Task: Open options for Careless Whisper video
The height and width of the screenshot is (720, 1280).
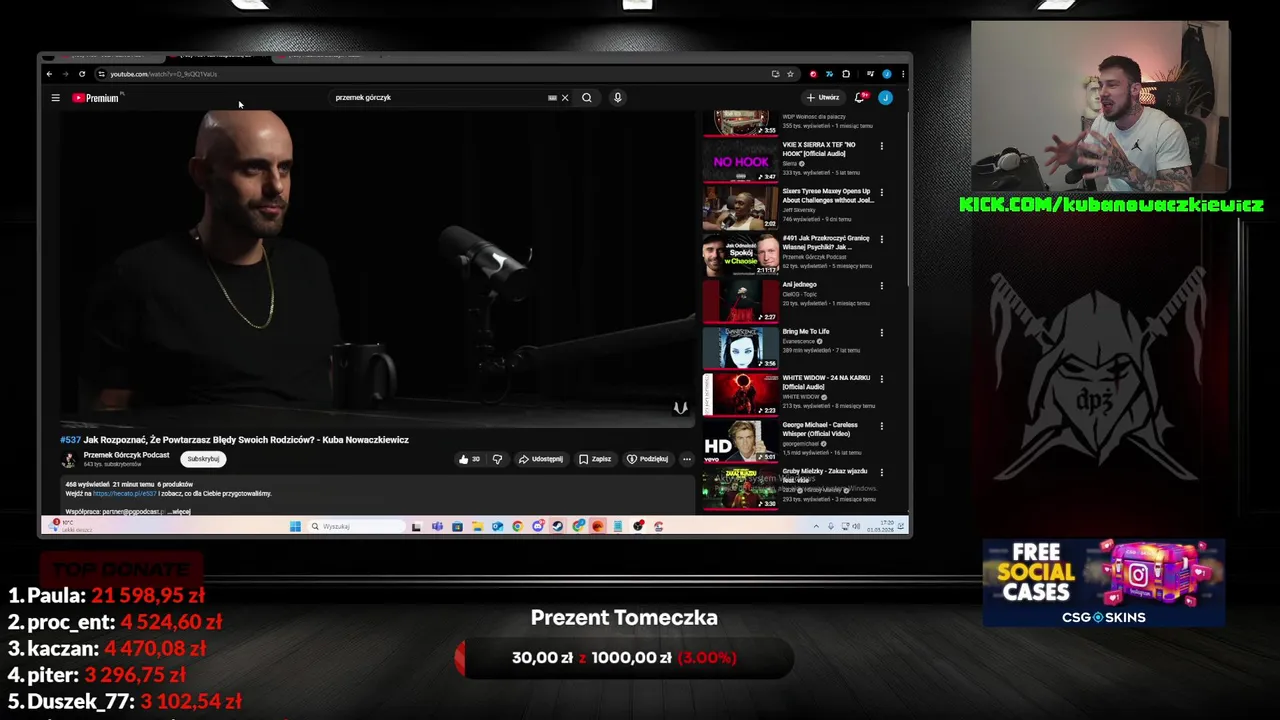Action: tap(882, 426)
